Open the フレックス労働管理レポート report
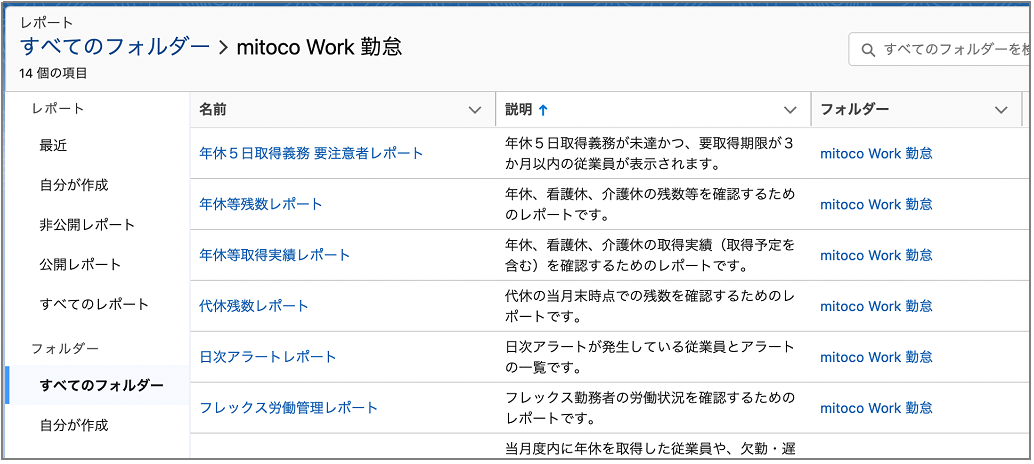The height and width of the screenshot is (464, 1034). [289, 408]
